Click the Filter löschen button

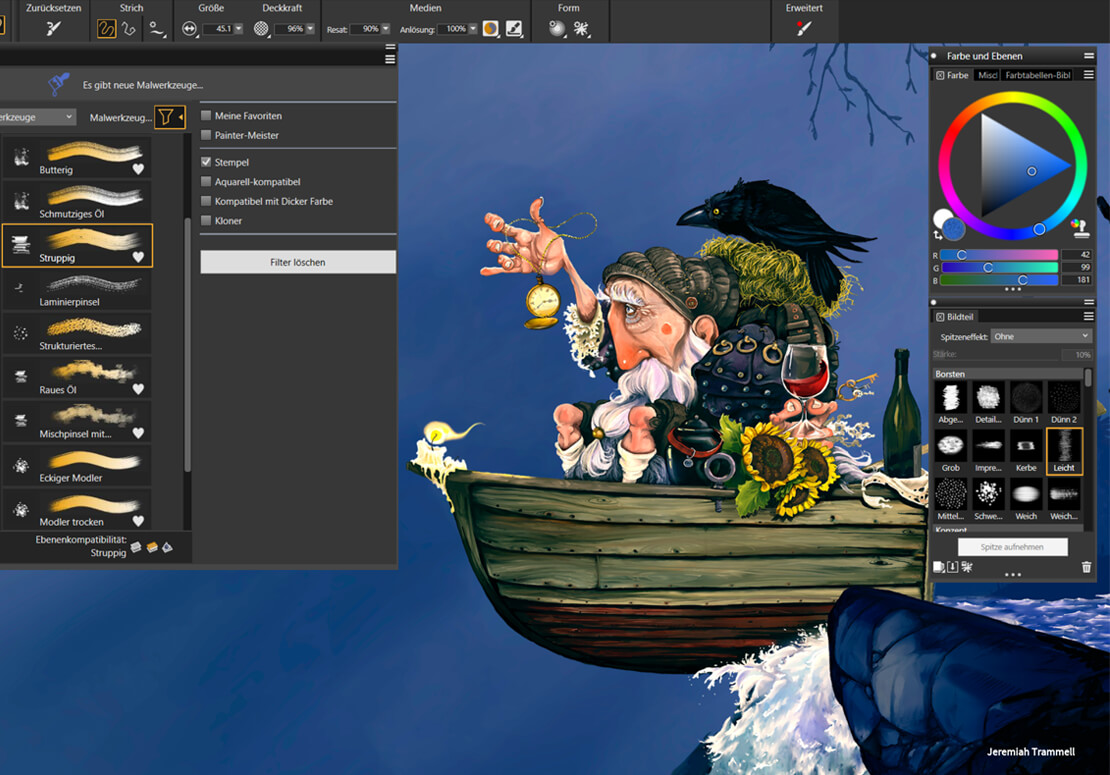(x=298, y=262)
